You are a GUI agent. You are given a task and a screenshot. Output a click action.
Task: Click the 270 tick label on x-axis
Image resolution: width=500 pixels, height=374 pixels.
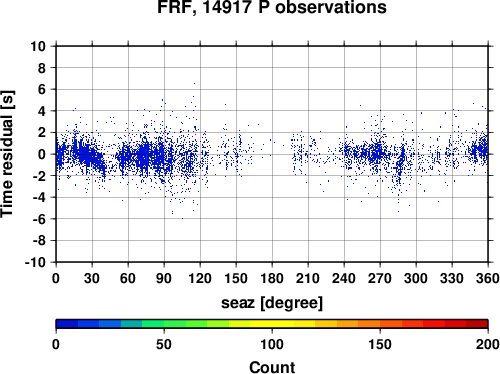(380, 278)
